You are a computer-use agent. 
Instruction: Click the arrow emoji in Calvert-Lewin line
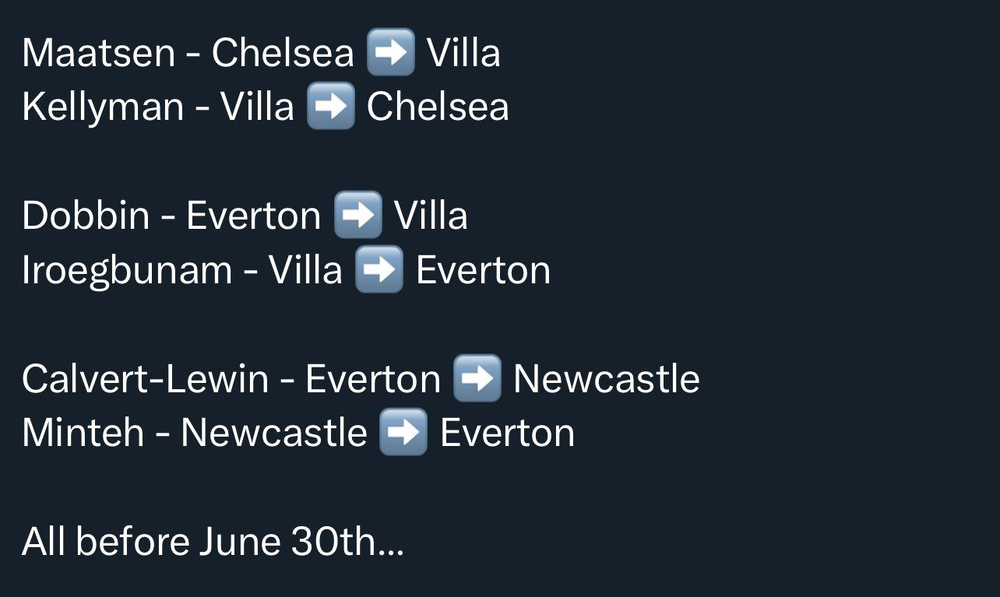pyautogui.click(x=477, y=378)
